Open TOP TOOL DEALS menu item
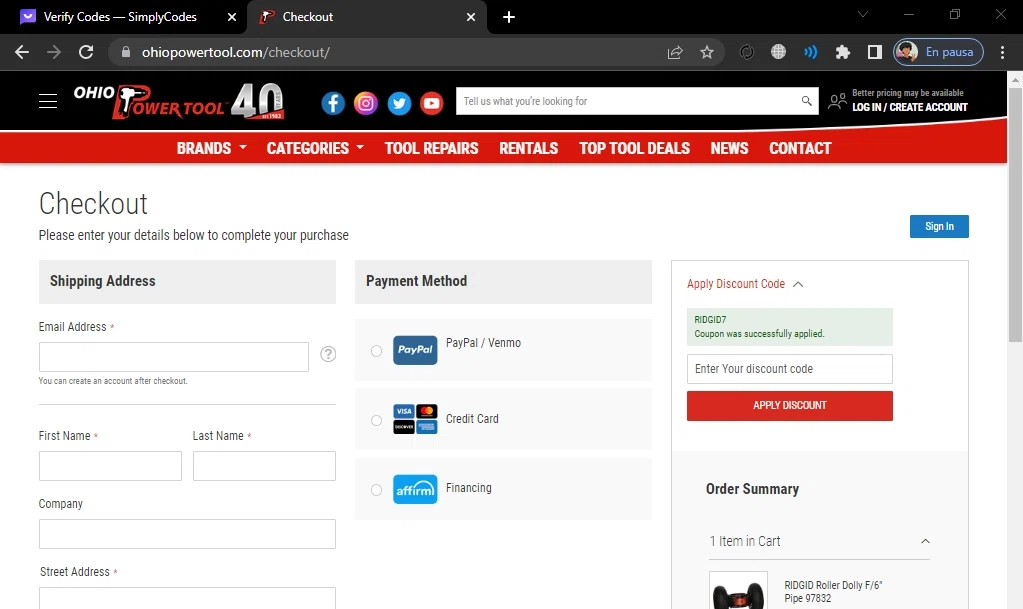 coord(634,148)
